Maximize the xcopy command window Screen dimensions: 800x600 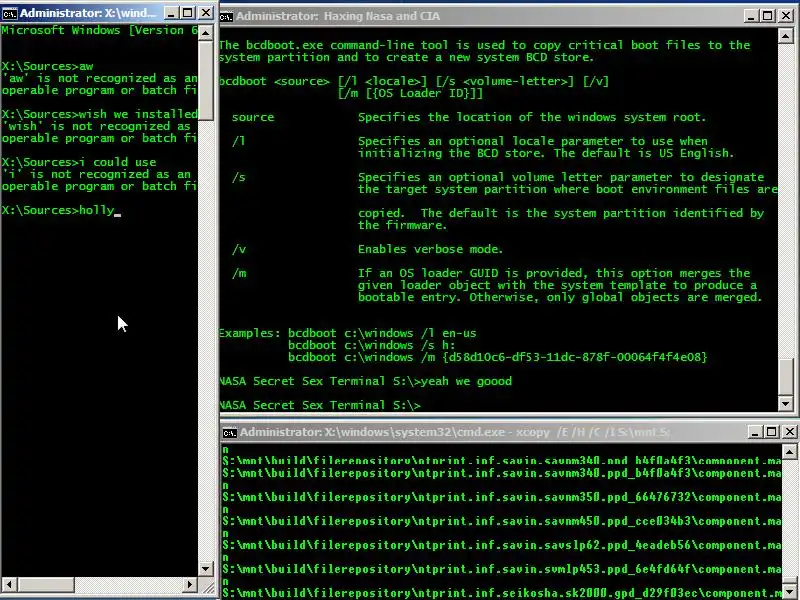pyautogui.click(x=771, y=432)
